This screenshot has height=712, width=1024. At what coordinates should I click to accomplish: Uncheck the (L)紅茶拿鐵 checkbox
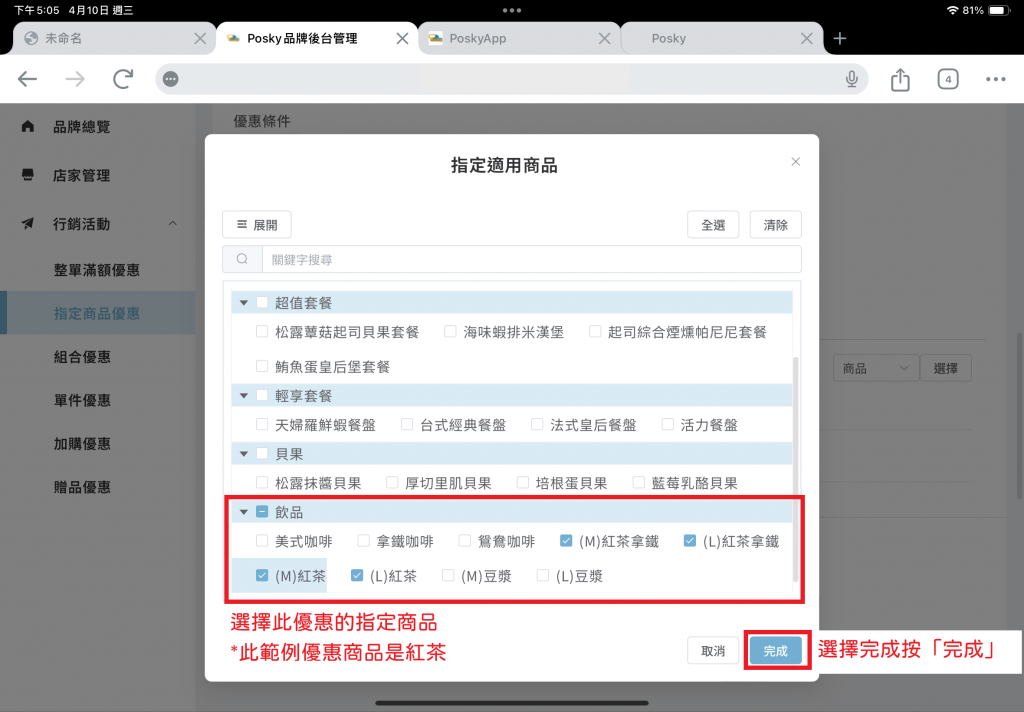click(x=690, y=540)
